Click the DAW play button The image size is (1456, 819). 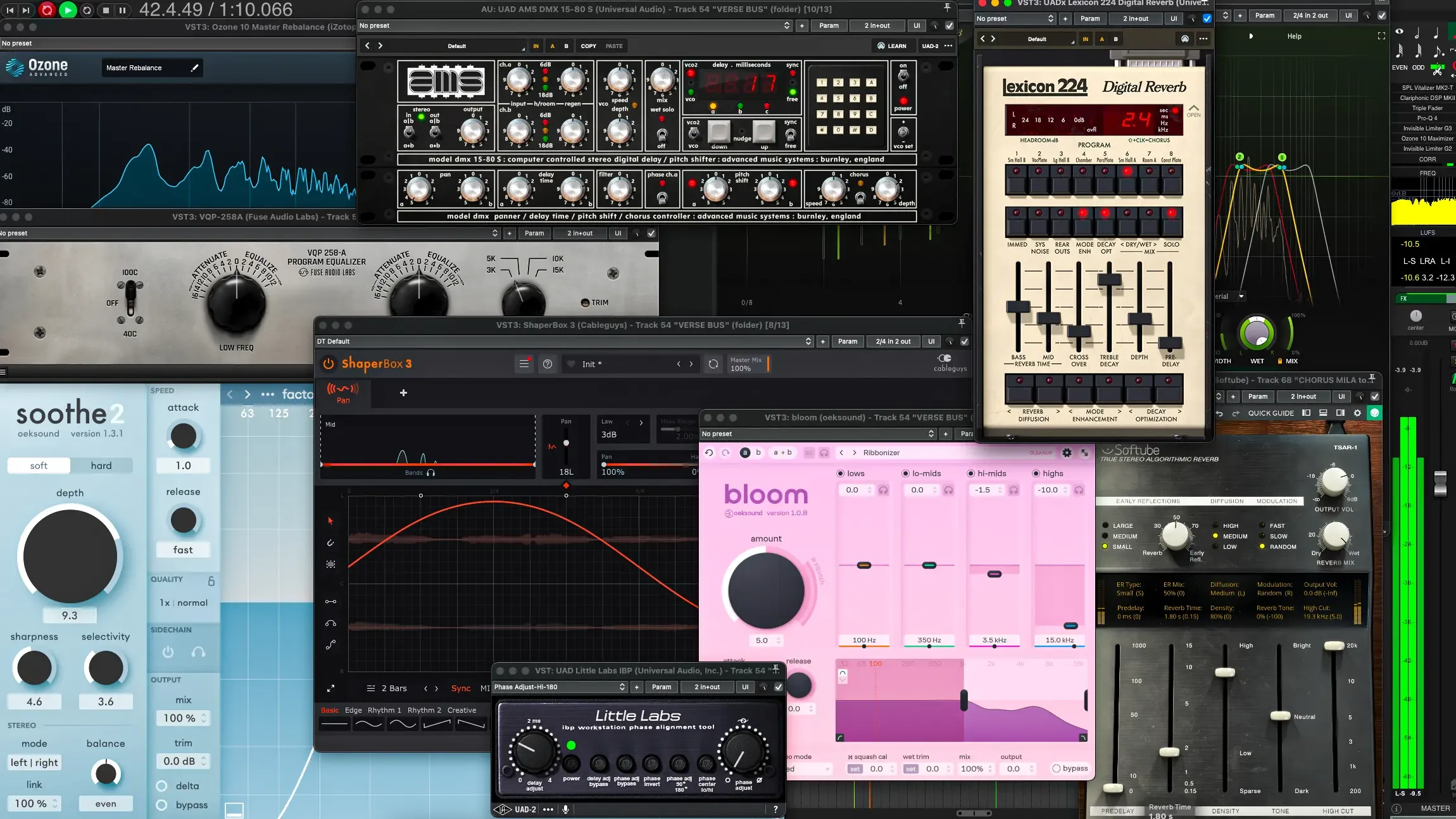pos(67,10)
